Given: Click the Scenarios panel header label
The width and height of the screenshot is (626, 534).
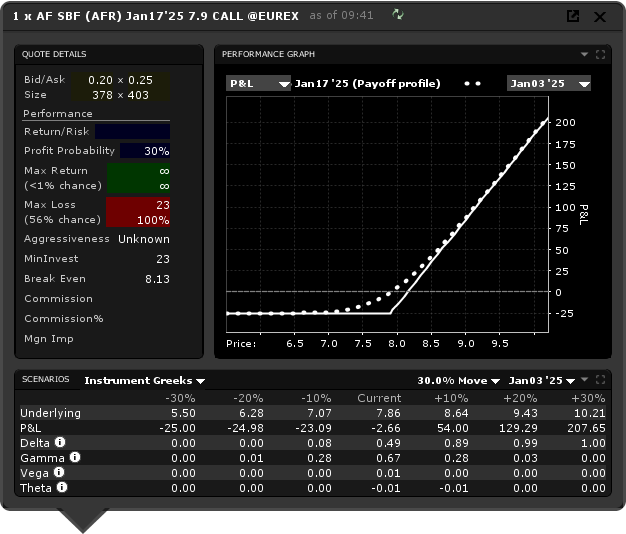Looking at the screenshot, I should click(46, 380).
